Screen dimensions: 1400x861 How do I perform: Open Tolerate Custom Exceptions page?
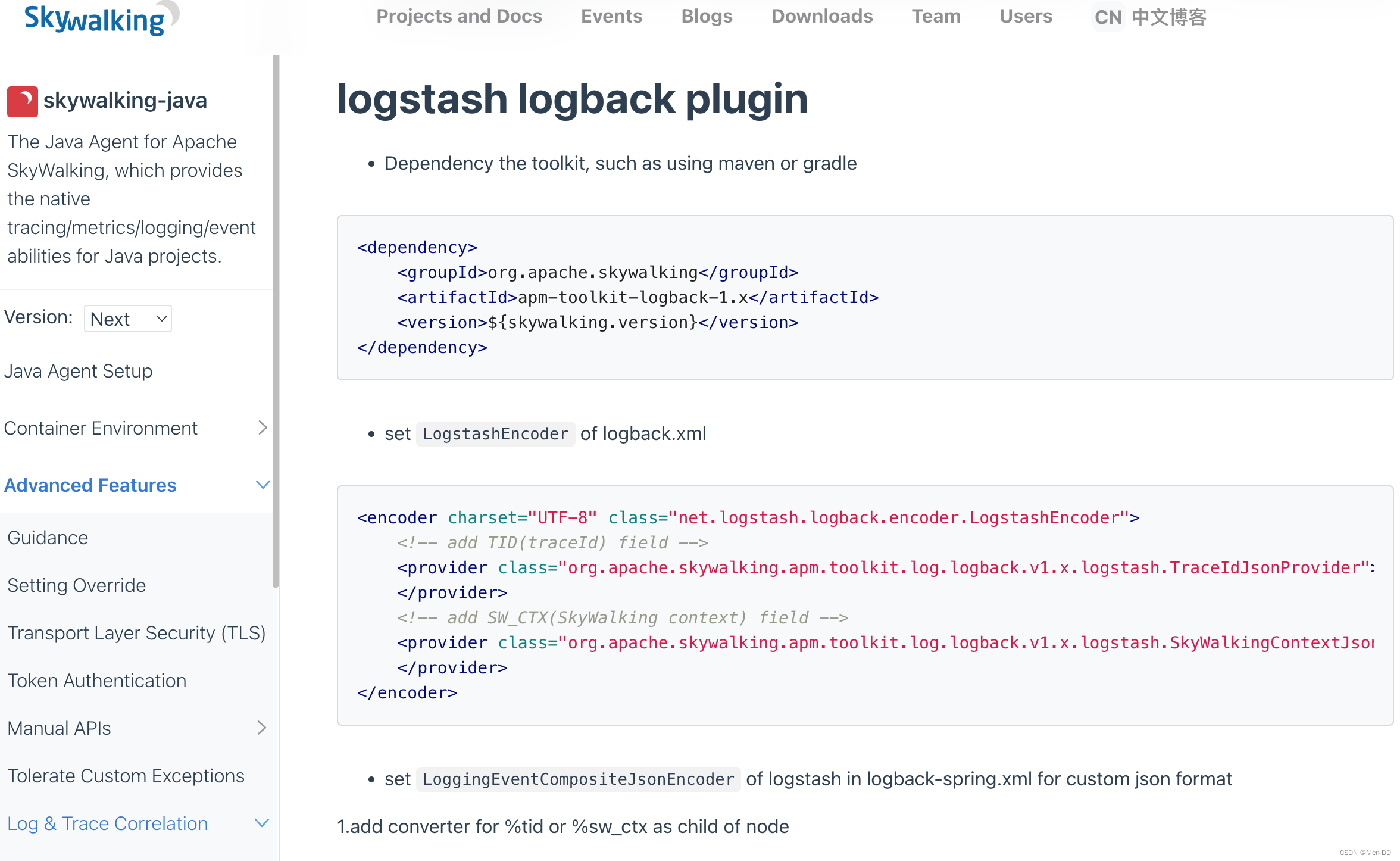point(126,776)
